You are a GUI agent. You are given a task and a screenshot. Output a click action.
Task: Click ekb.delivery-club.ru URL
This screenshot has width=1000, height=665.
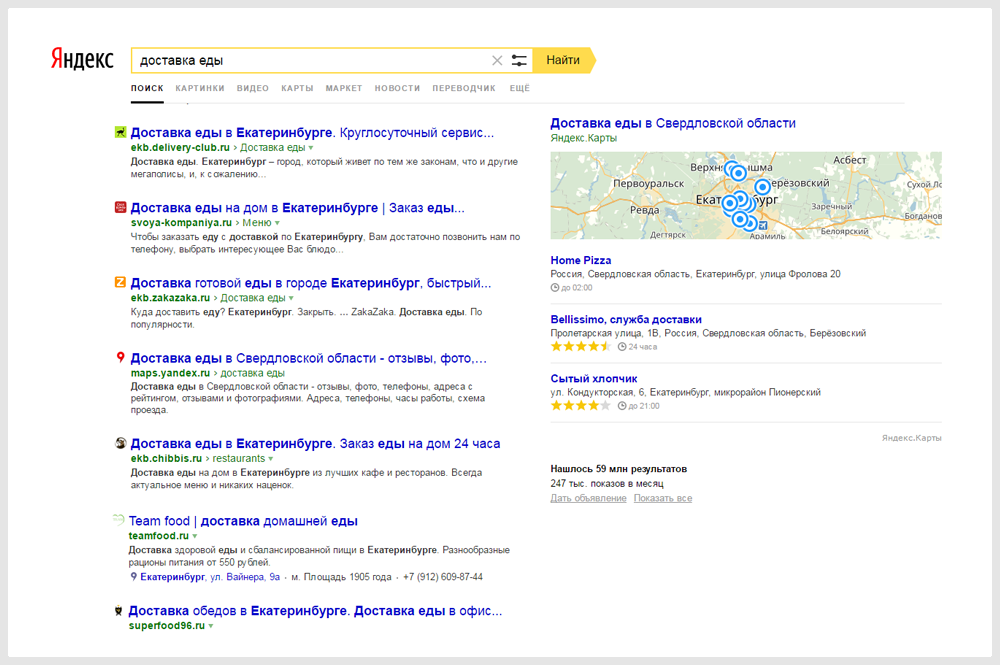180,148
